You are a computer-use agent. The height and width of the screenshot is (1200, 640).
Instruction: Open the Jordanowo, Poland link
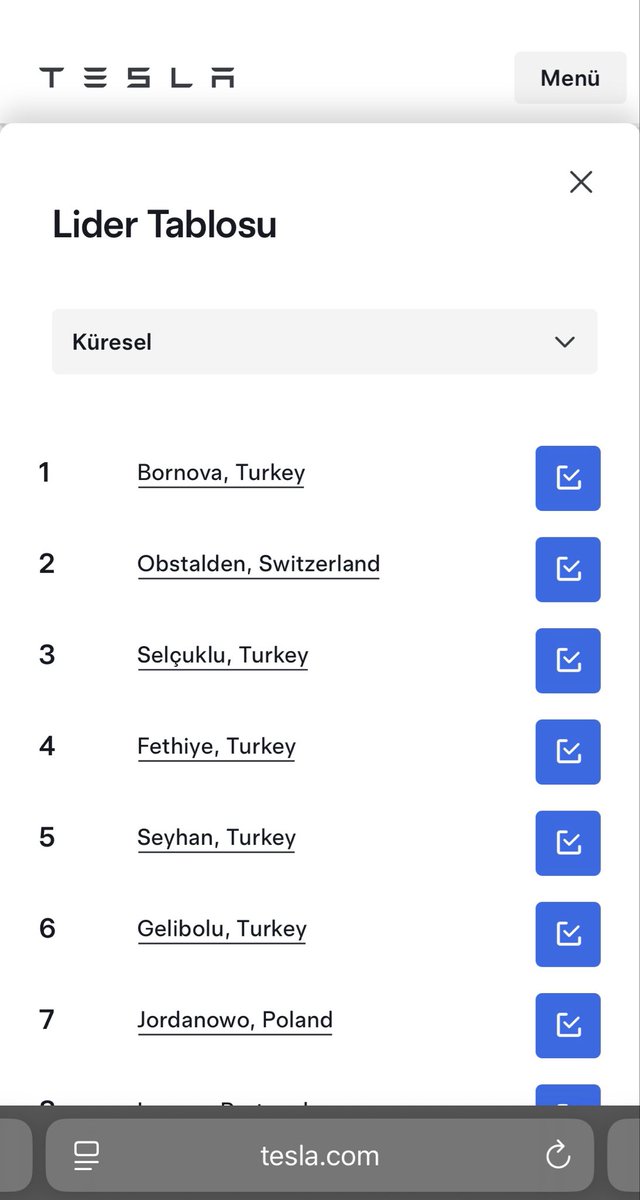coord(235,1020)
